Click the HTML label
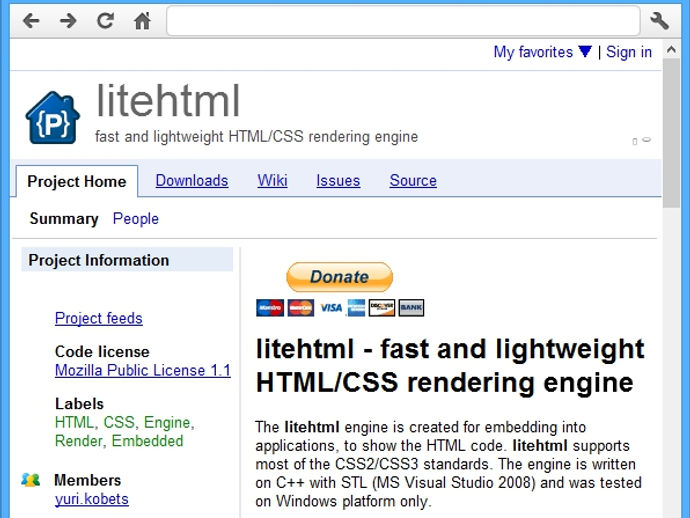This screenshot has height=518, width=690. [74, 422]
